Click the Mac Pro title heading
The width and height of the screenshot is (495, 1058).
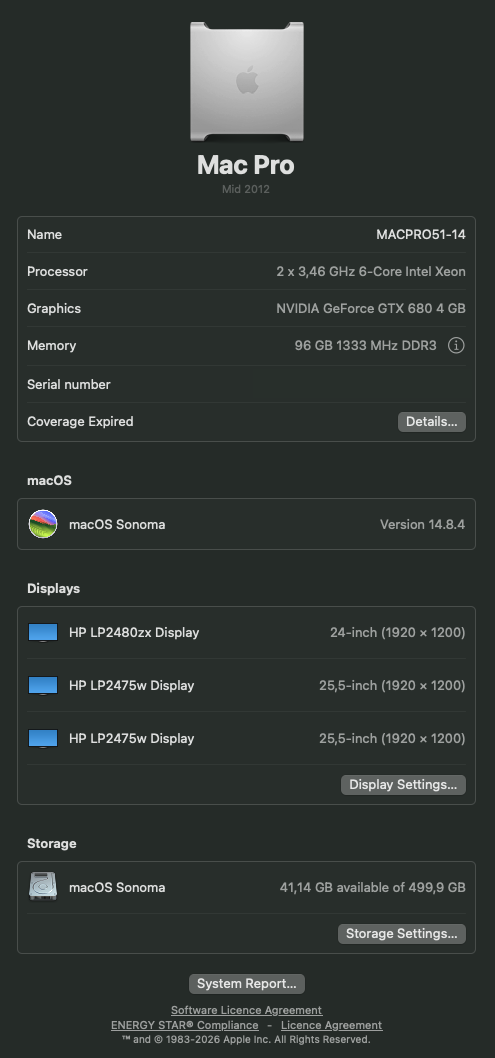pos(245,165)
